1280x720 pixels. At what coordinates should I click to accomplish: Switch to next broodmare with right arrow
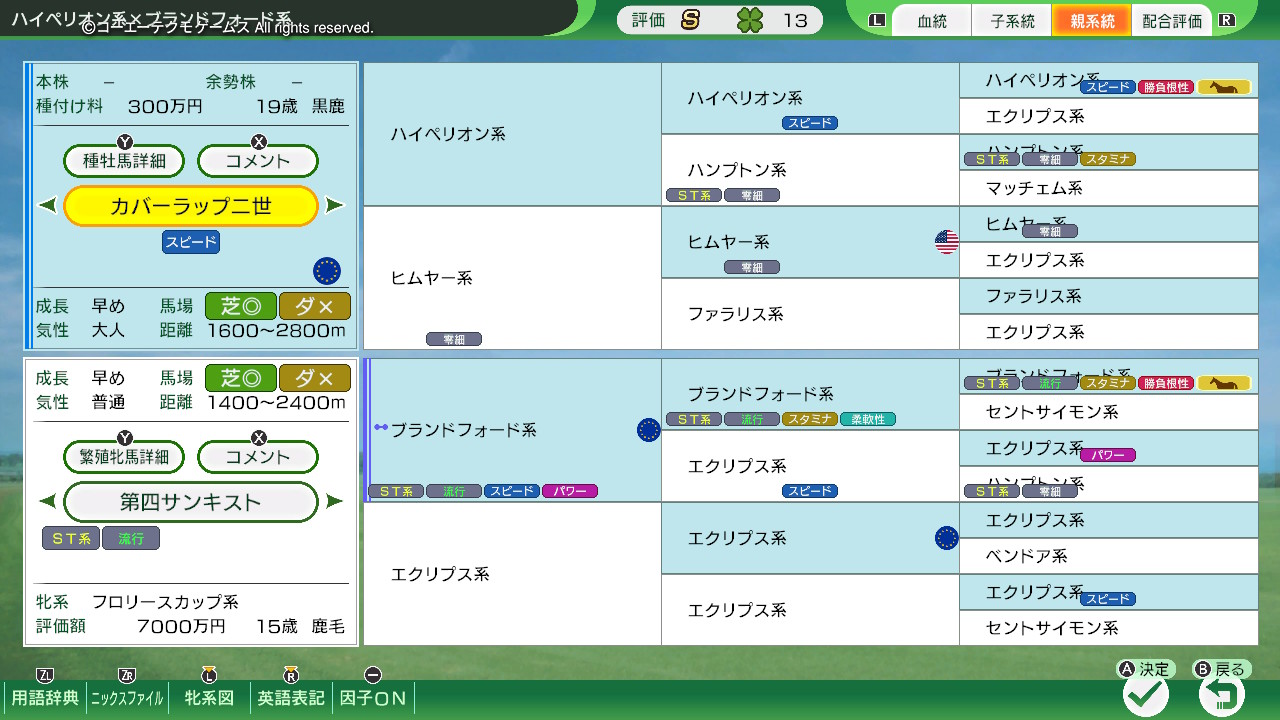tap(335, 502)
